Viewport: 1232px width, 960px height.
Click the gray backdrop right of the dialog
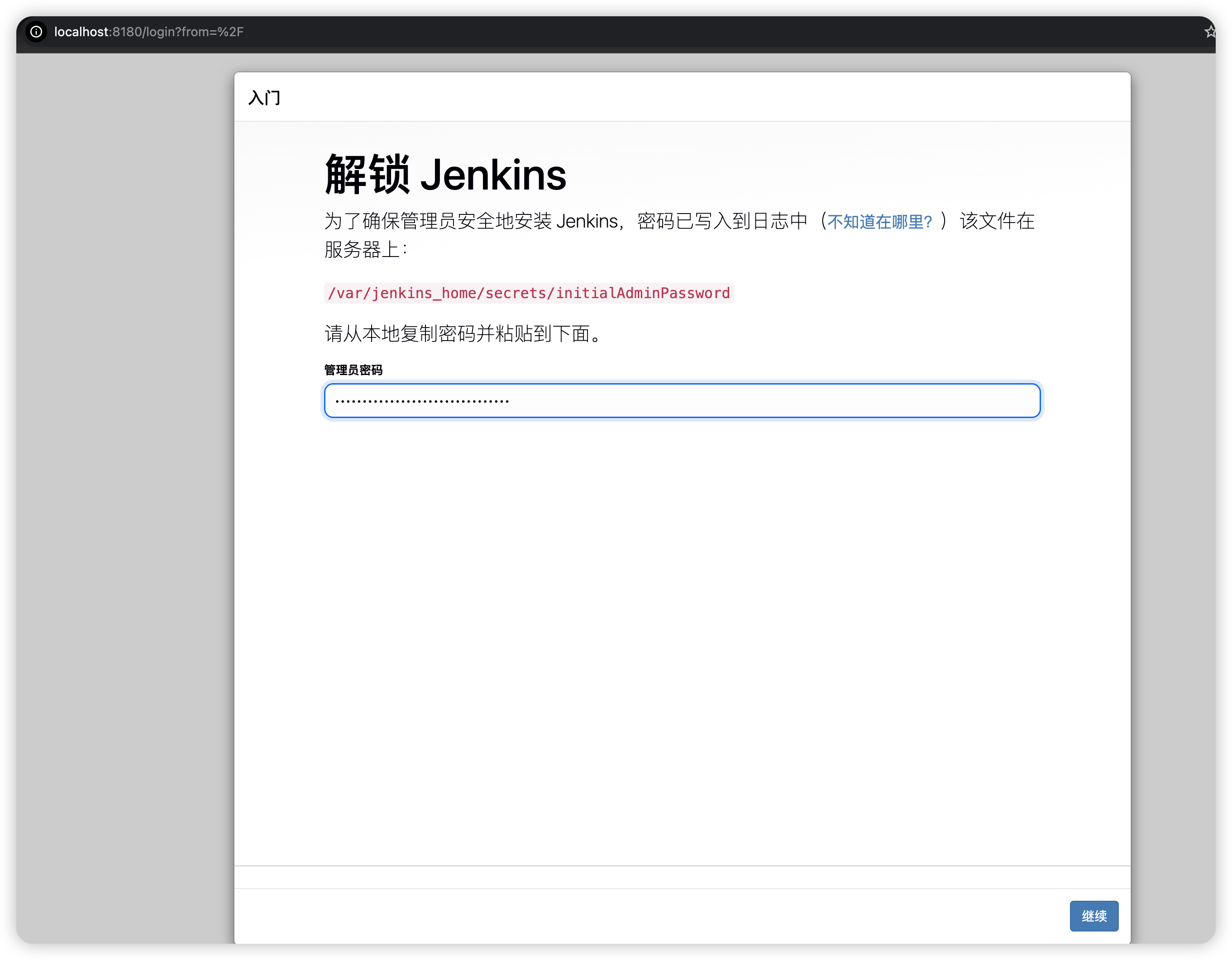pyautogui.click(x=1172, y=479)
